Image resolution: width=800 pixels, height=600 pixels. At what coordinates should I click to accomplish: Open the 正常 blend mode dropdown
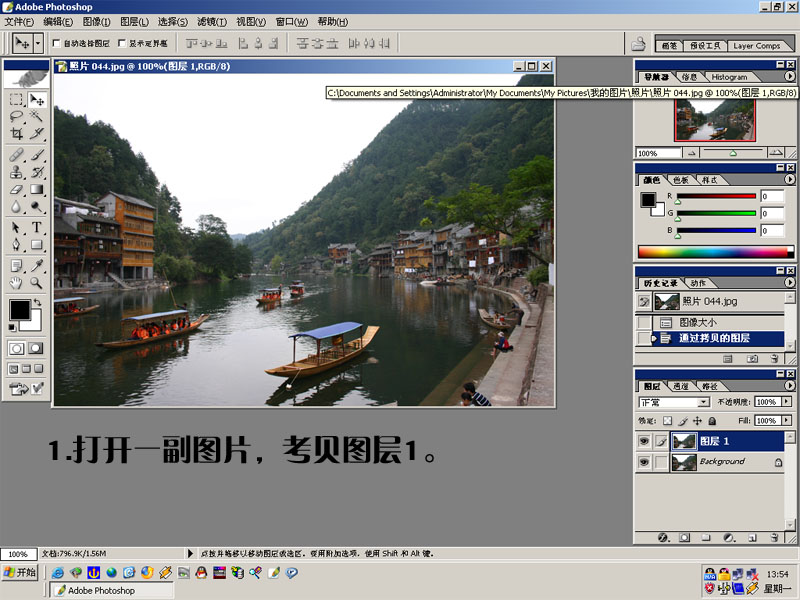coord(674,402)
